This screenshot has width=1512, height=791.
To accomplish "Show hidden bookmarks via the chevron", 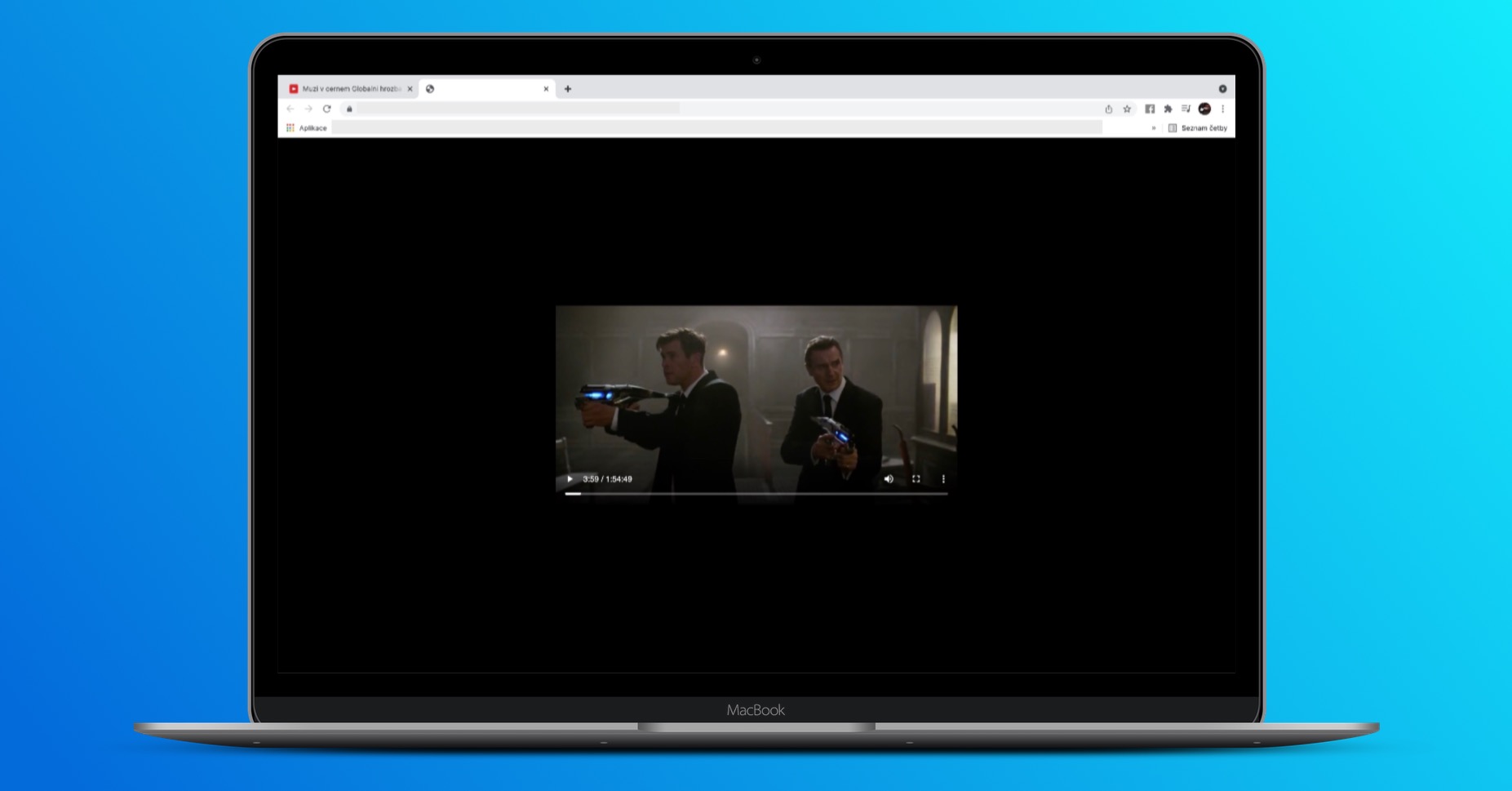I will coord(1153,128).
